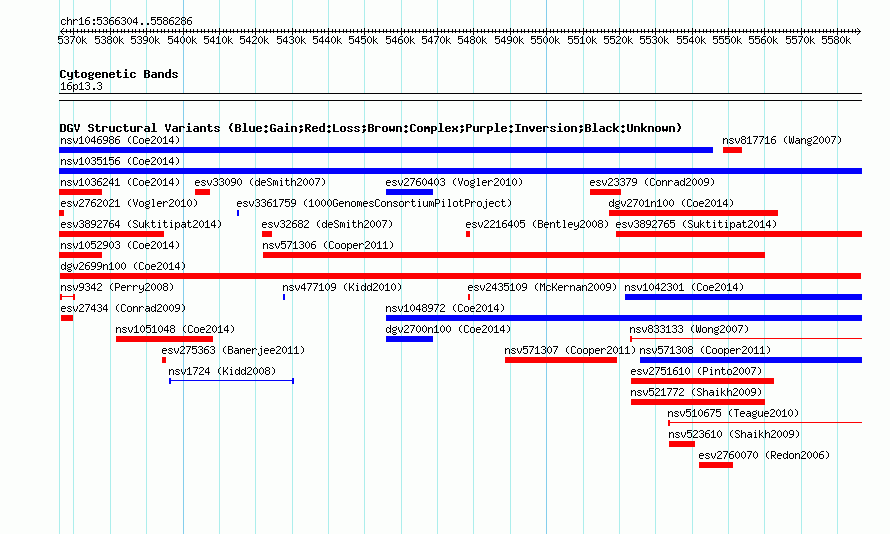Image resolution: width=890 pixels, height=534 pixels.
Task: Click esv2216405 (Bentley2008) label
Action: pos(537,224)
